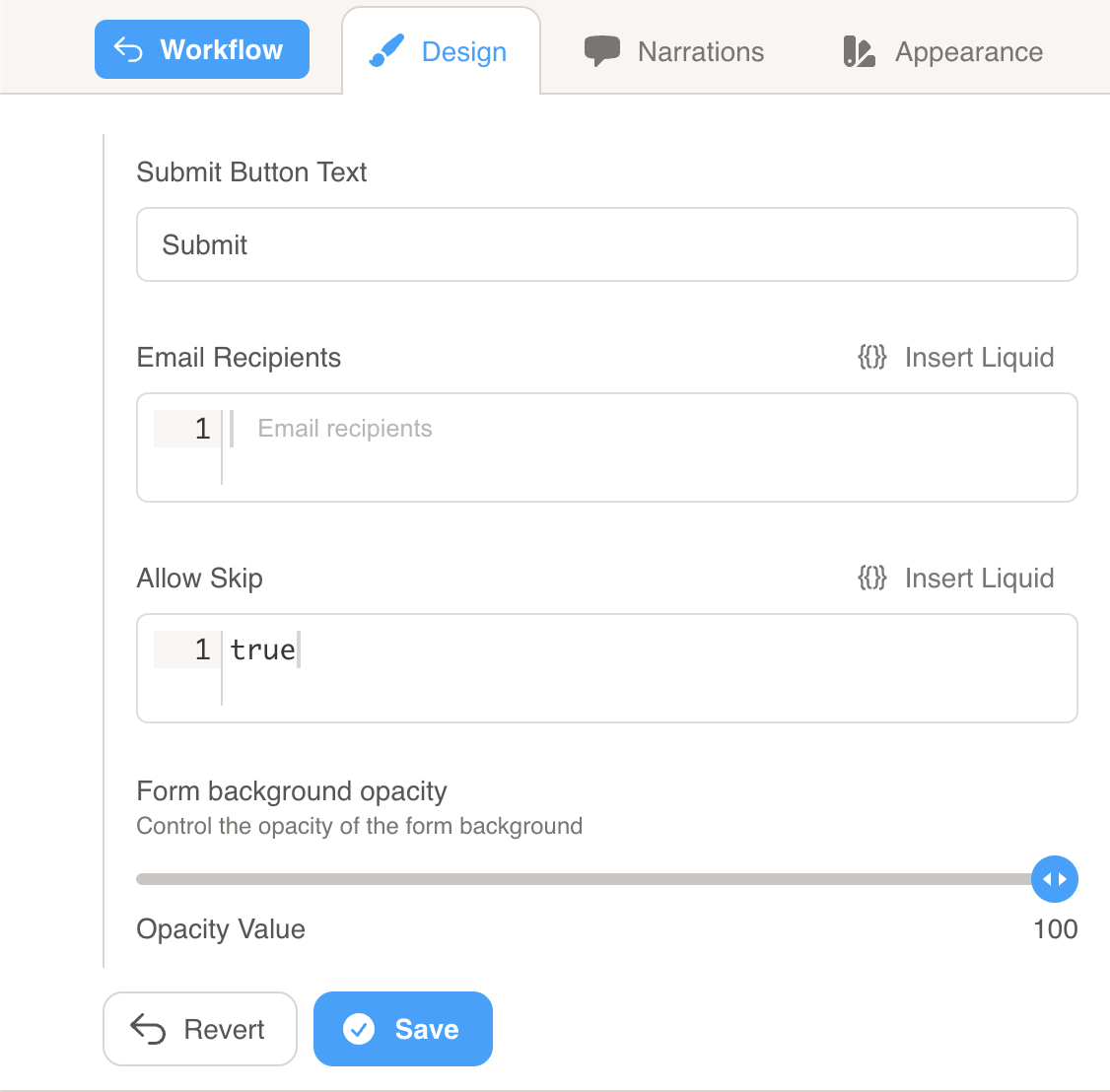The height and width of the screenshot is (1092, 1110).
Task: Click the Revert undo arrow icon
Action: (x=148, y=1029)
